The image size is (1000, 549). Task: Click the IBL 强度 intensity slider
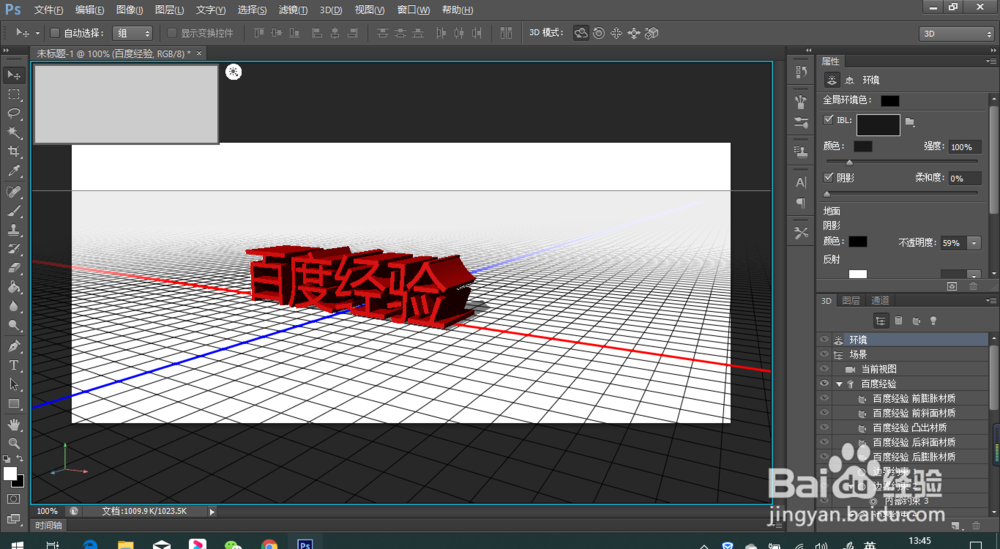pos(902,162)
